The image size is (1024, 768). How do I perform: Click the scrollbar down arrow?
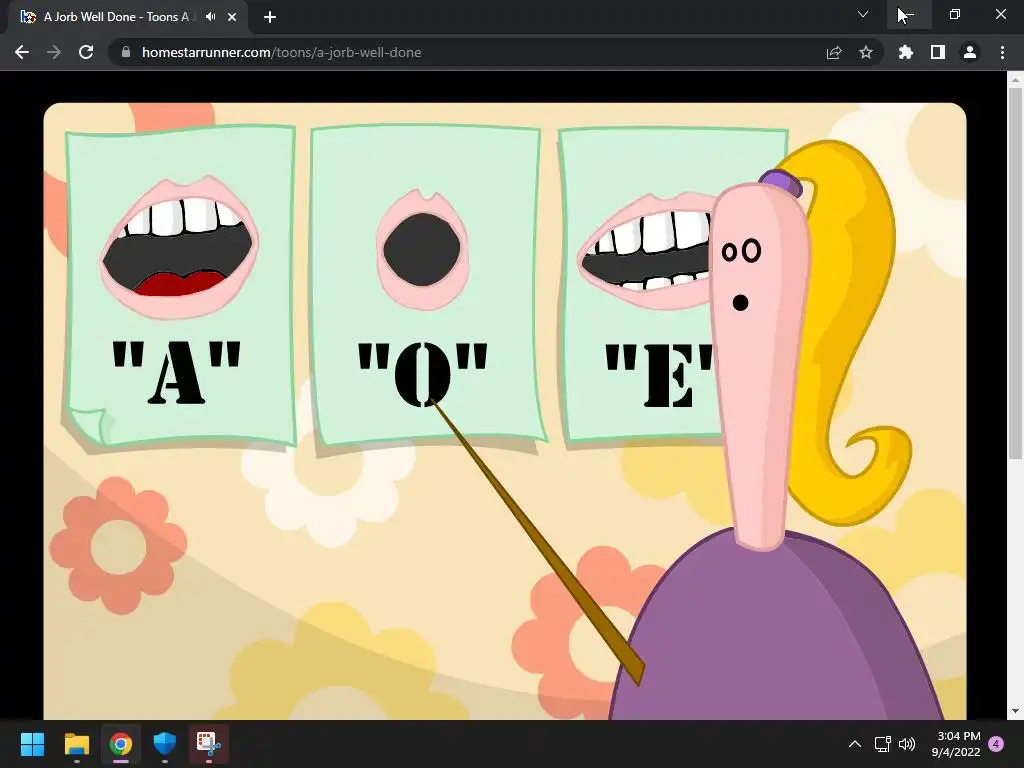1015,711
